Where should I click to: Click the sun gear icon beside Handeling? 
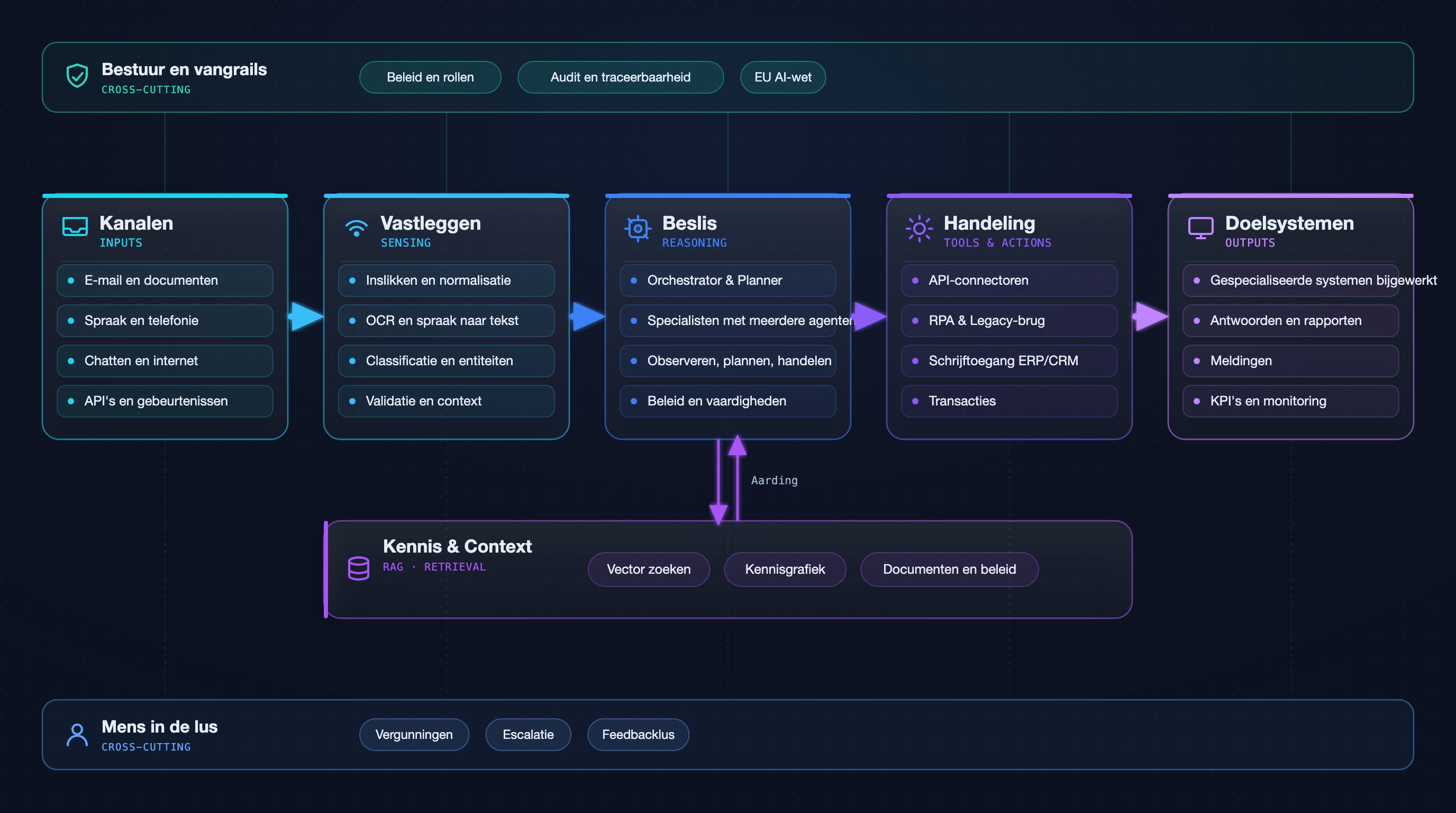919,229
